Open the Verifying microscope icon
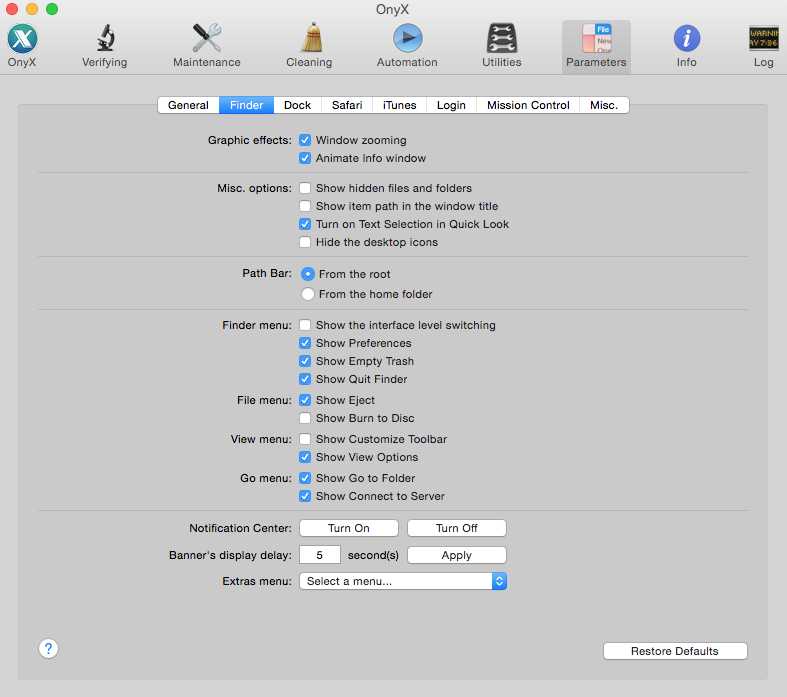The height and width of the screenshot is (697, 787). click(105, 39)
